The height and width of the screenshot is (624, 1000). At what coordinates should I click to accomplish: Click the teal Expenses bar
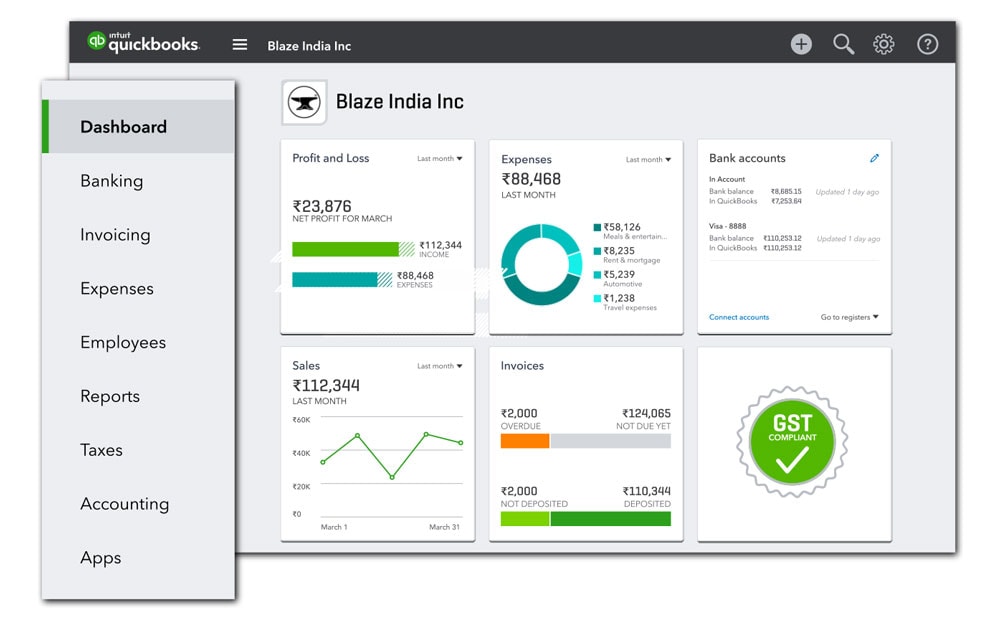(x=342, y=279)
